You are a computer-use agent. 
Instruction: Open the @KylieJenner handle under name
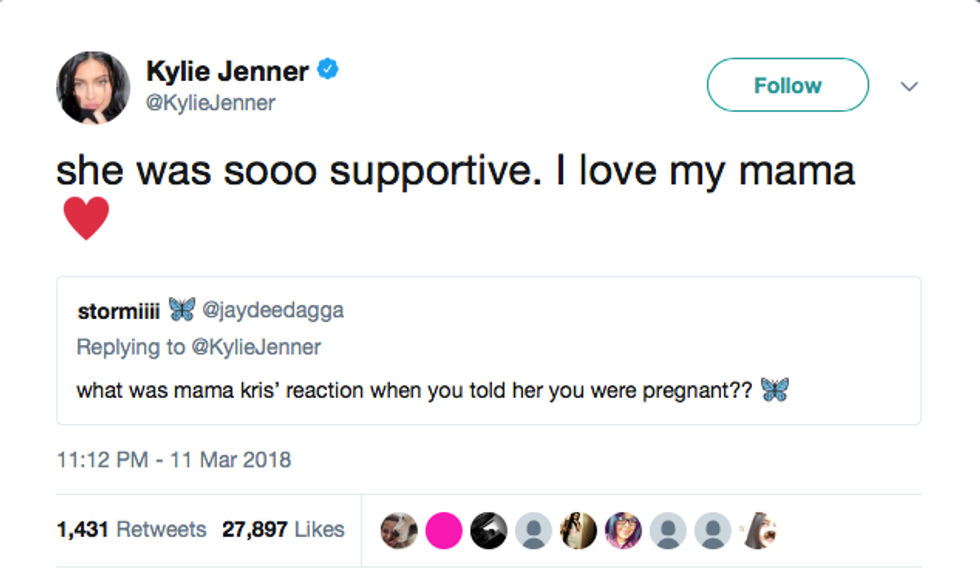[x=210, y=103]
